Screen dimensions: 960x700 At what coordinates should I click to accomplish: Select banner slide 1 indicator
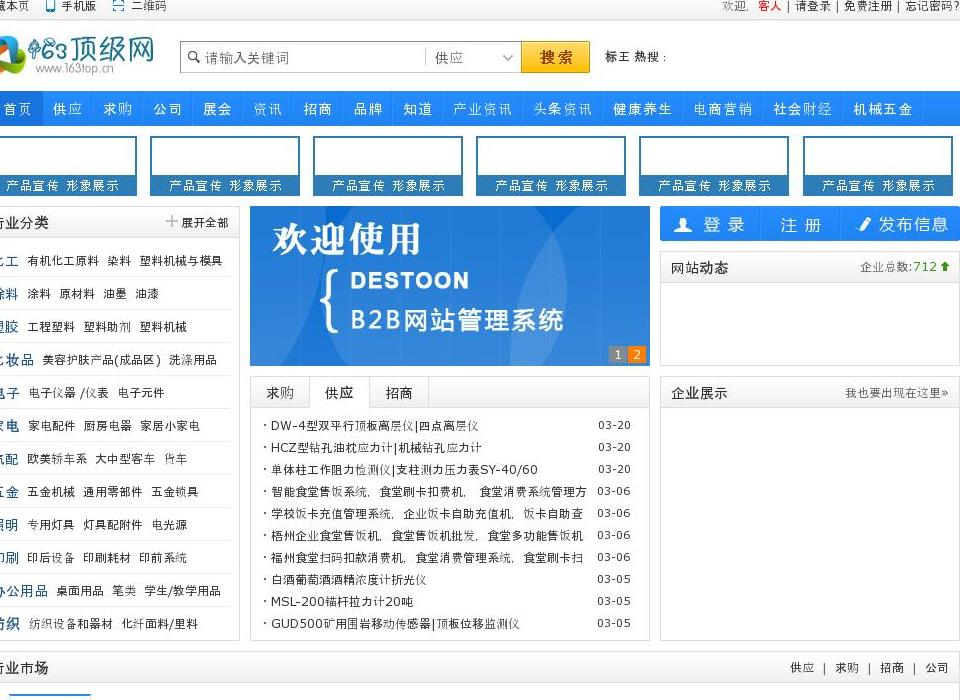click(618, 354)
